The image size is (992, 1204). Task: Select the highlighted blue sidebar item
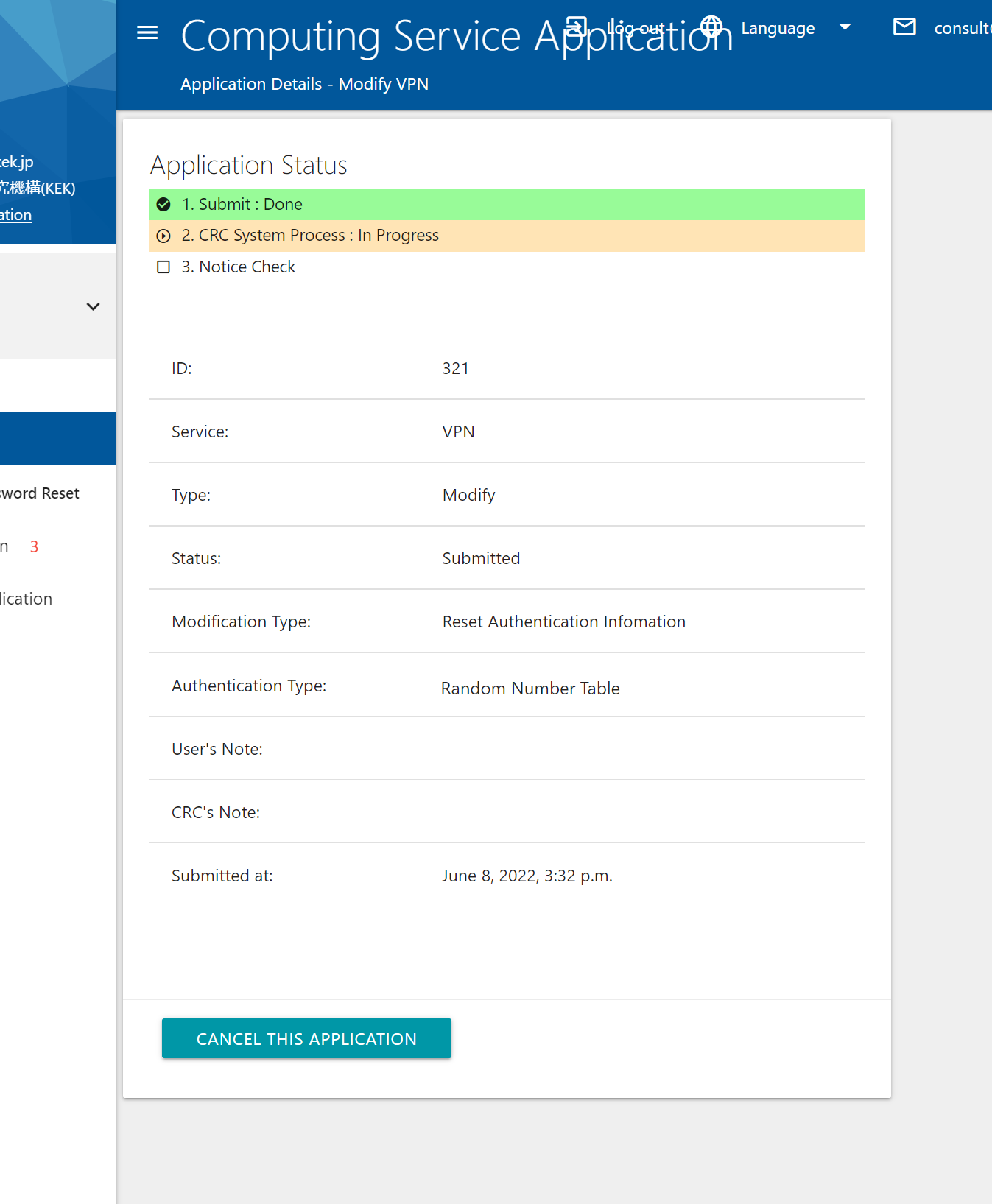point(57,439)
